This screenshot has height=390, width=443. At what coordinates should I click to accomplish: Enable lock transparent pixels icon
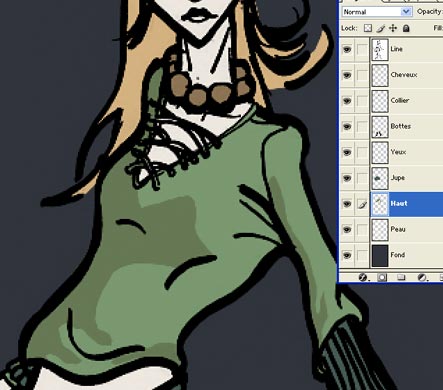[368, 28]
